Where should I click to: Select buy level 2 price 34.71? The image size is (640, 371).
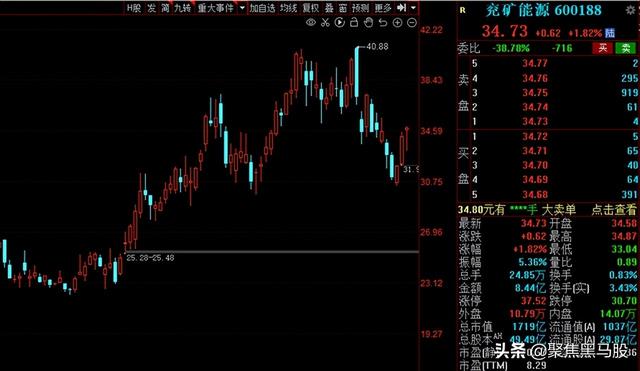click(535, 151)
